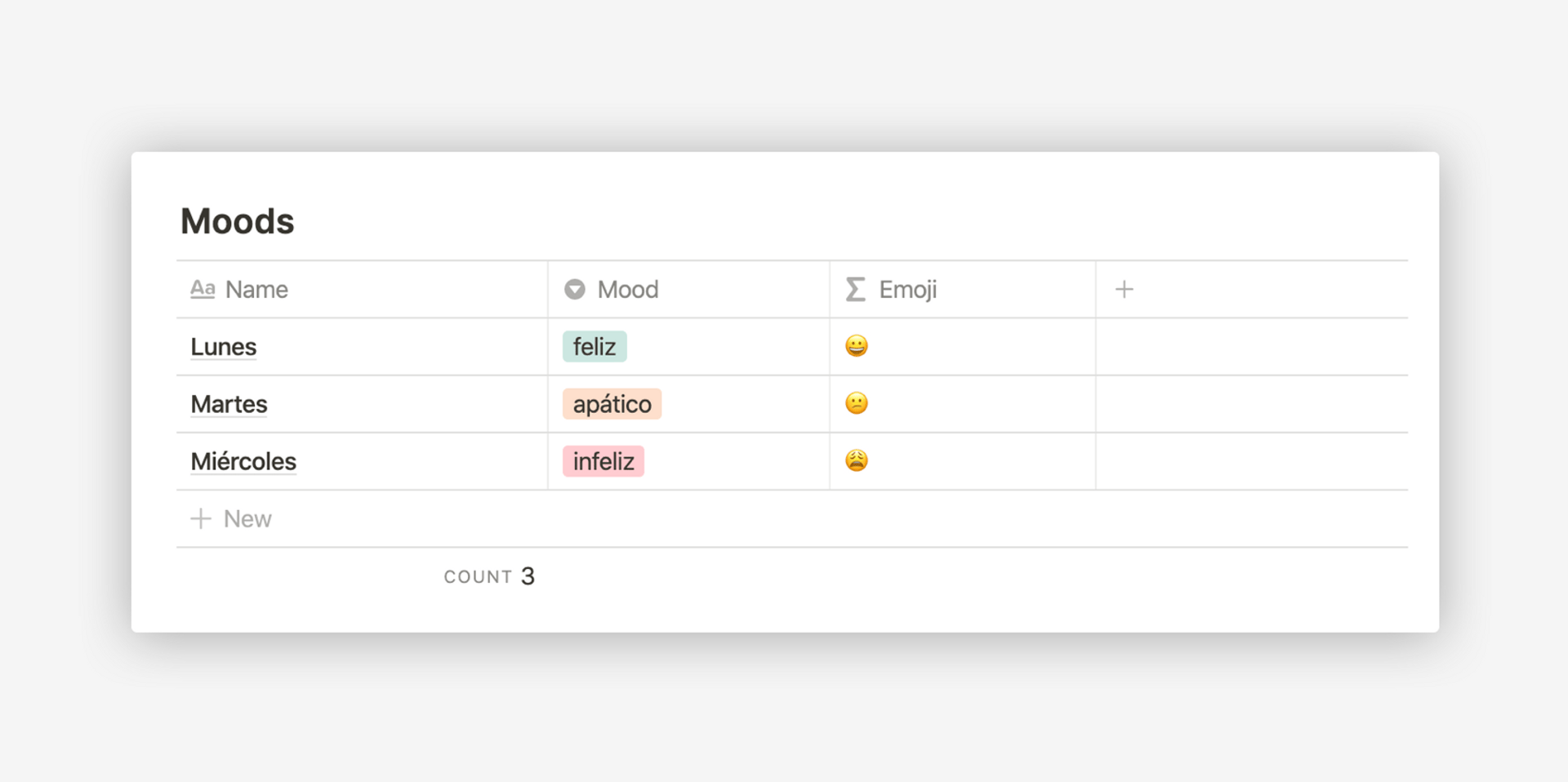Open the Miércoles entry
This screenshot has height=782, width=1568.
pyautogui.click(x=243, y=460)
